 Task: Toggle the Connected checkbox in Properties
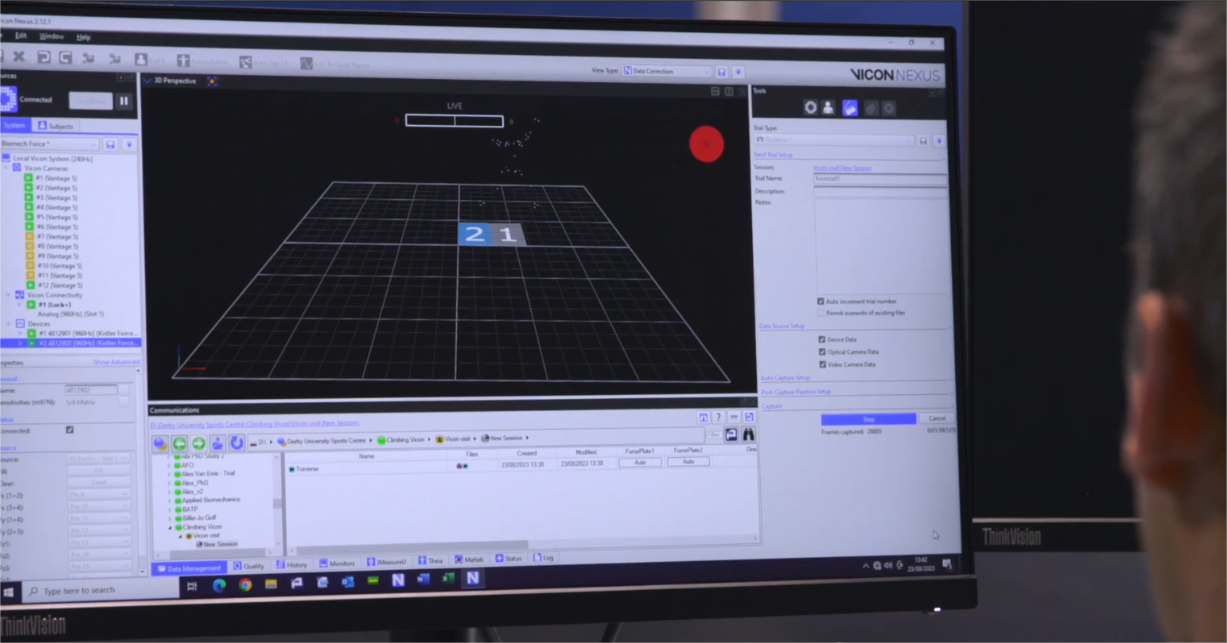tap(69, 430)
